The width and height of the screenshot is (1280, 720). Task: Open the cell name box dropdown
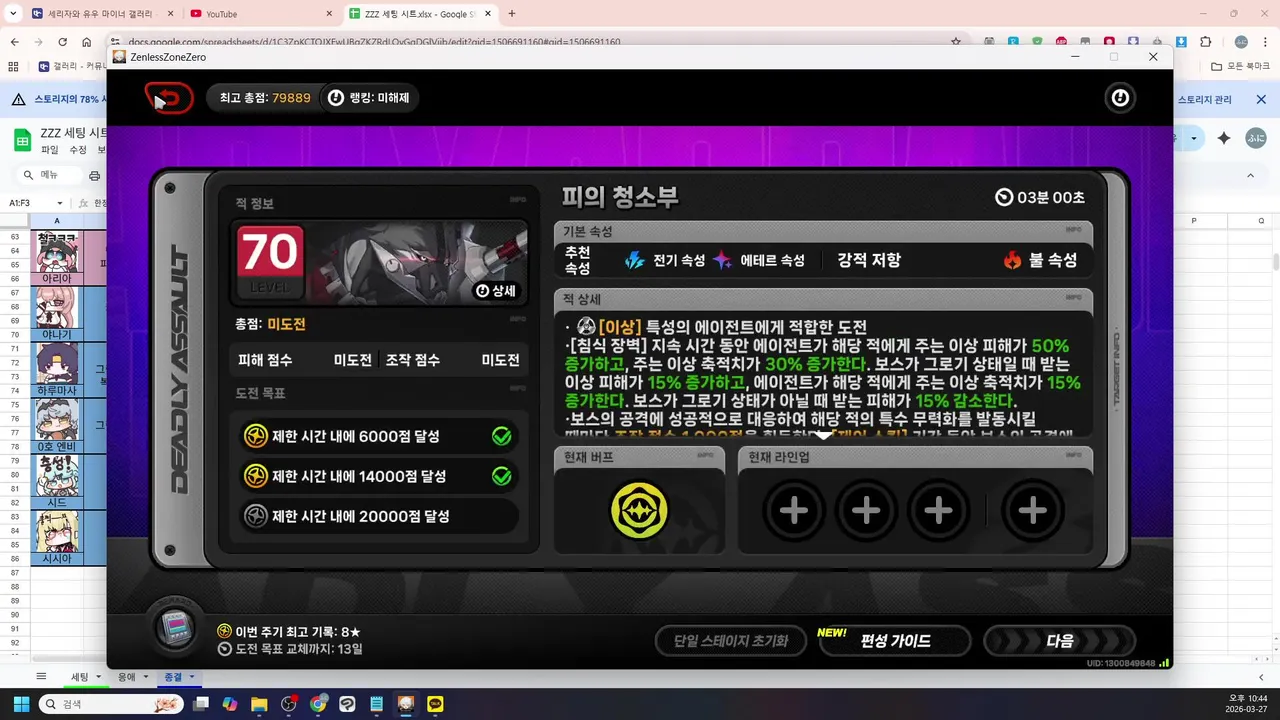59,203
